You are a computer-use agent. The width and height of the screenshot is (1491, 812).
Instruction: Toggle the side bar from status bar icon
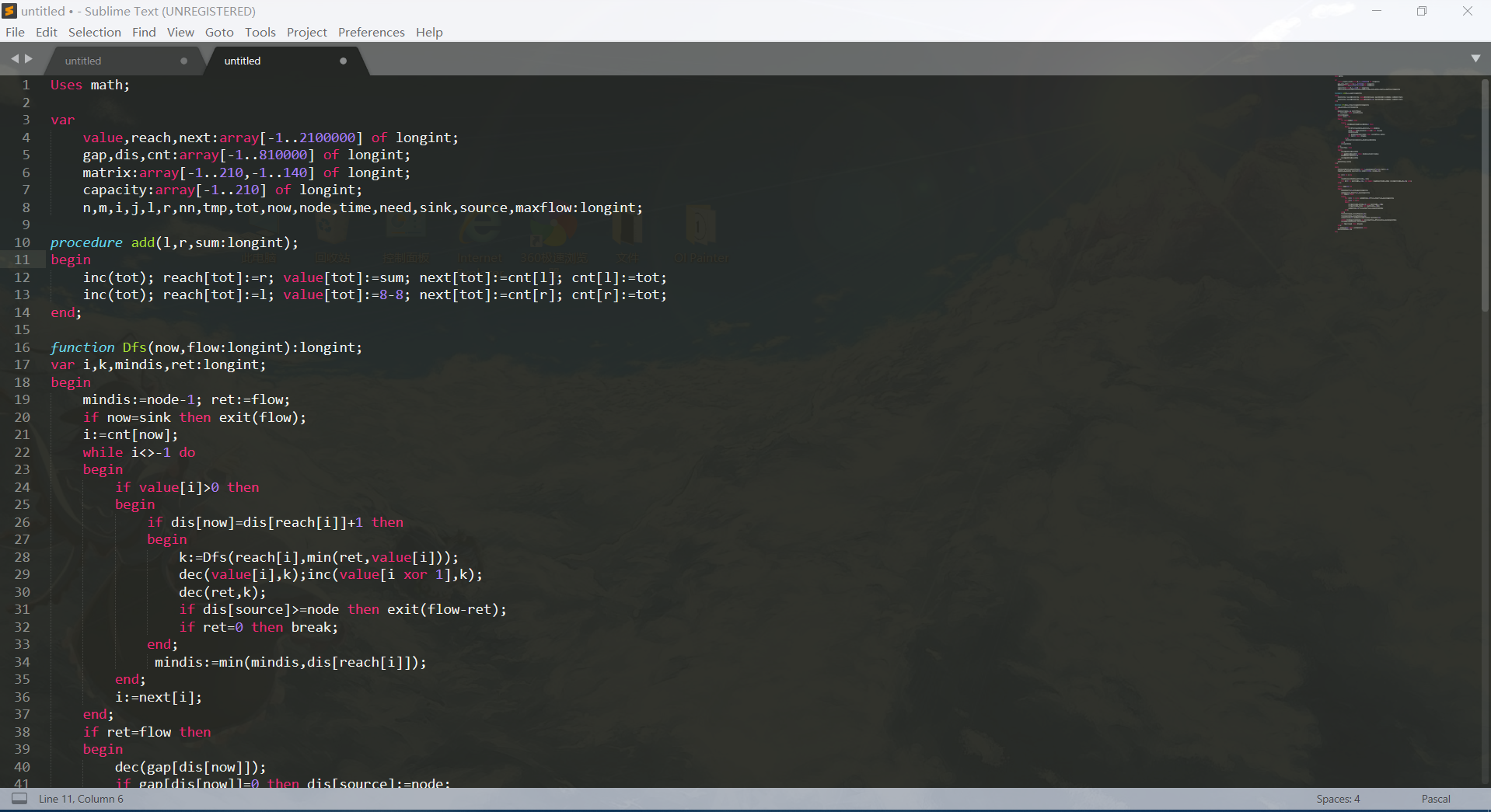point(19,799)
